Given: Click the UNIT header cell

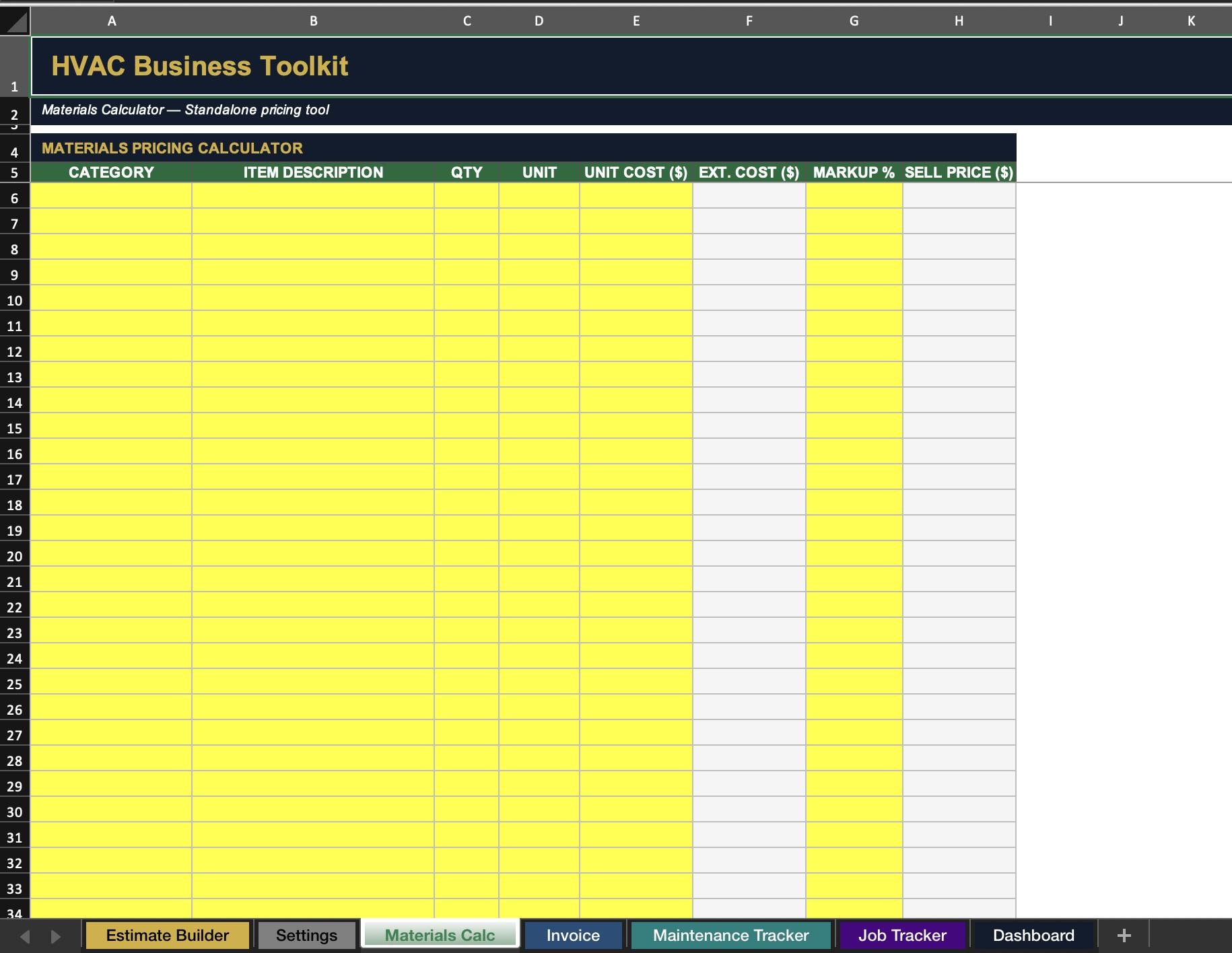Looking at the screenshot, I should pyautogui.click(x=539, y=172).
